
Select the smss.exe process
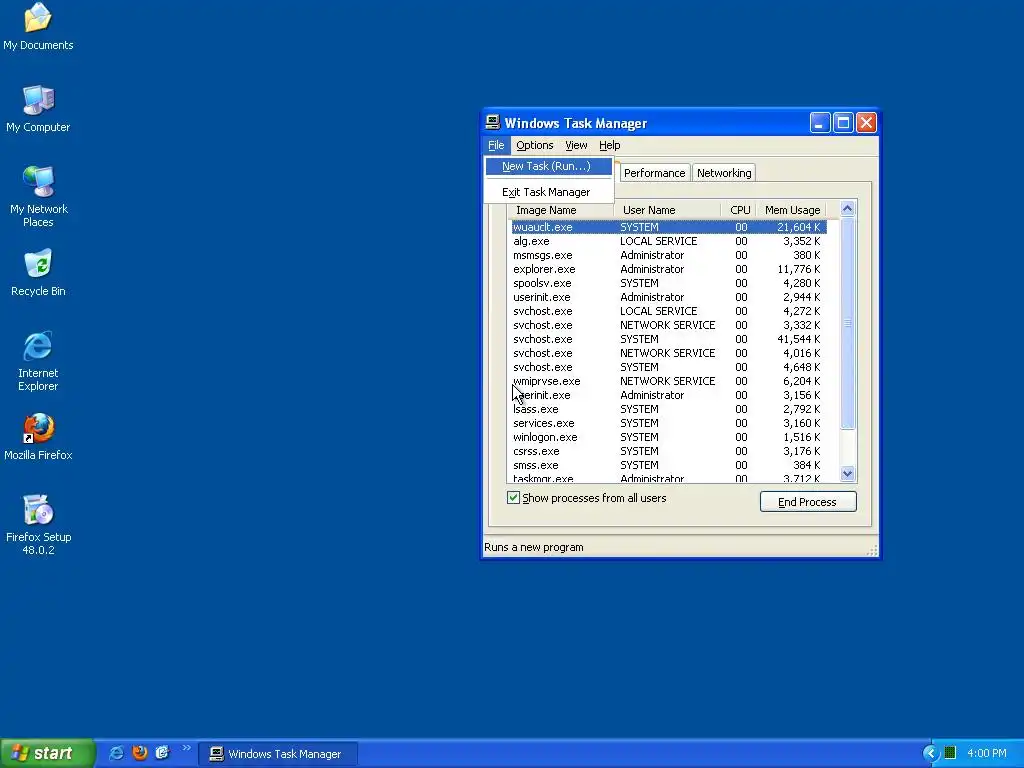[669, 466]
